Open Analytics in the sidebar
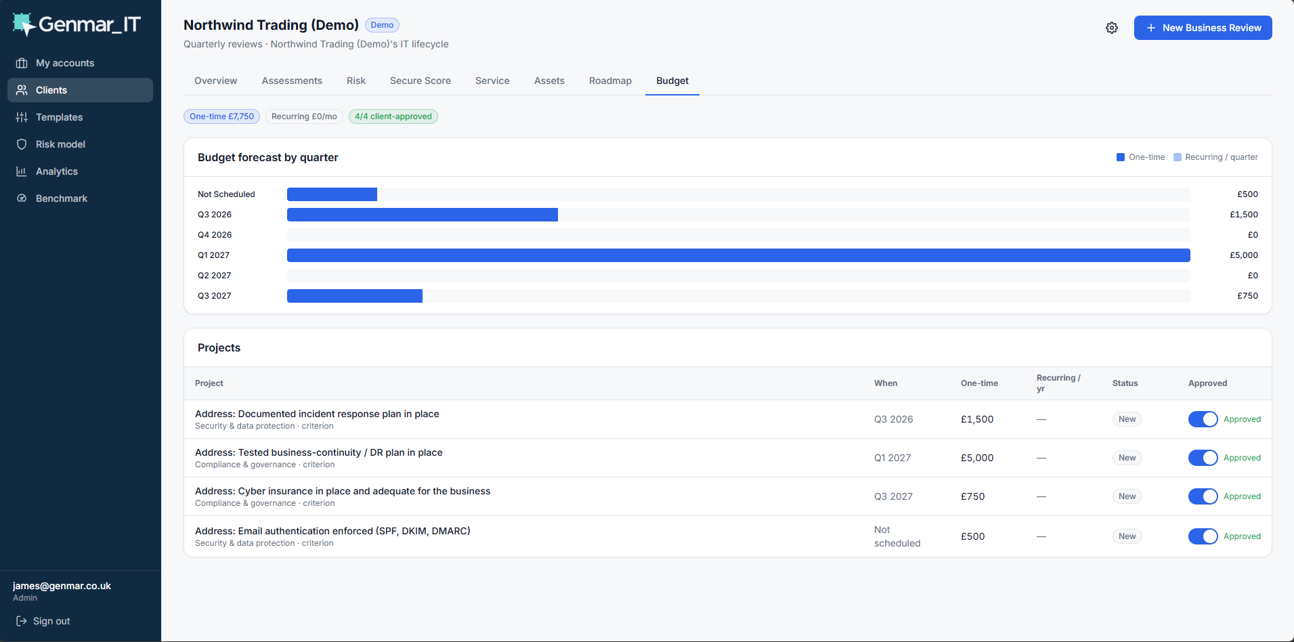1294x642 pixels. click(80, 171)
